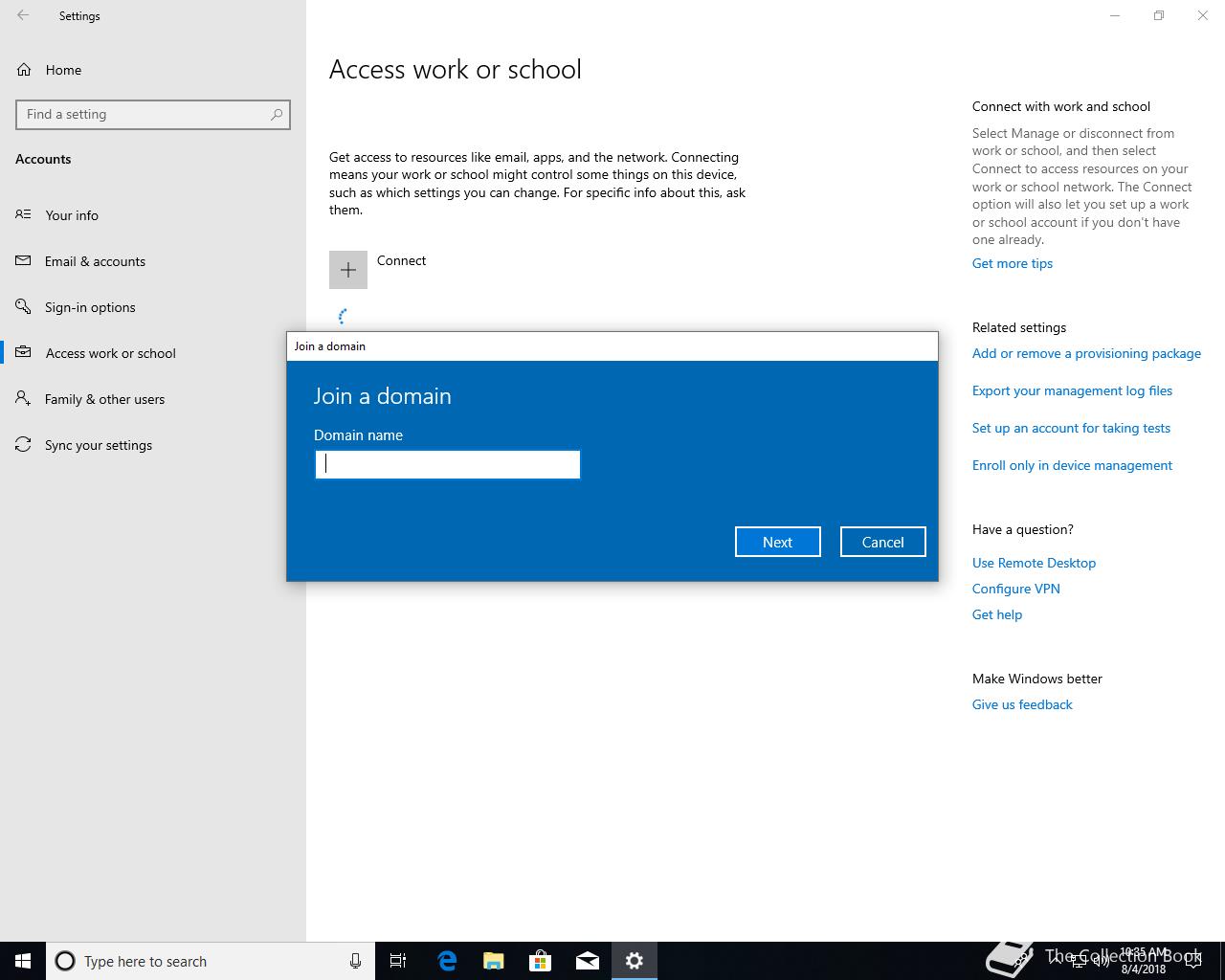Click the Your info person icon

(x=23, y=214)
